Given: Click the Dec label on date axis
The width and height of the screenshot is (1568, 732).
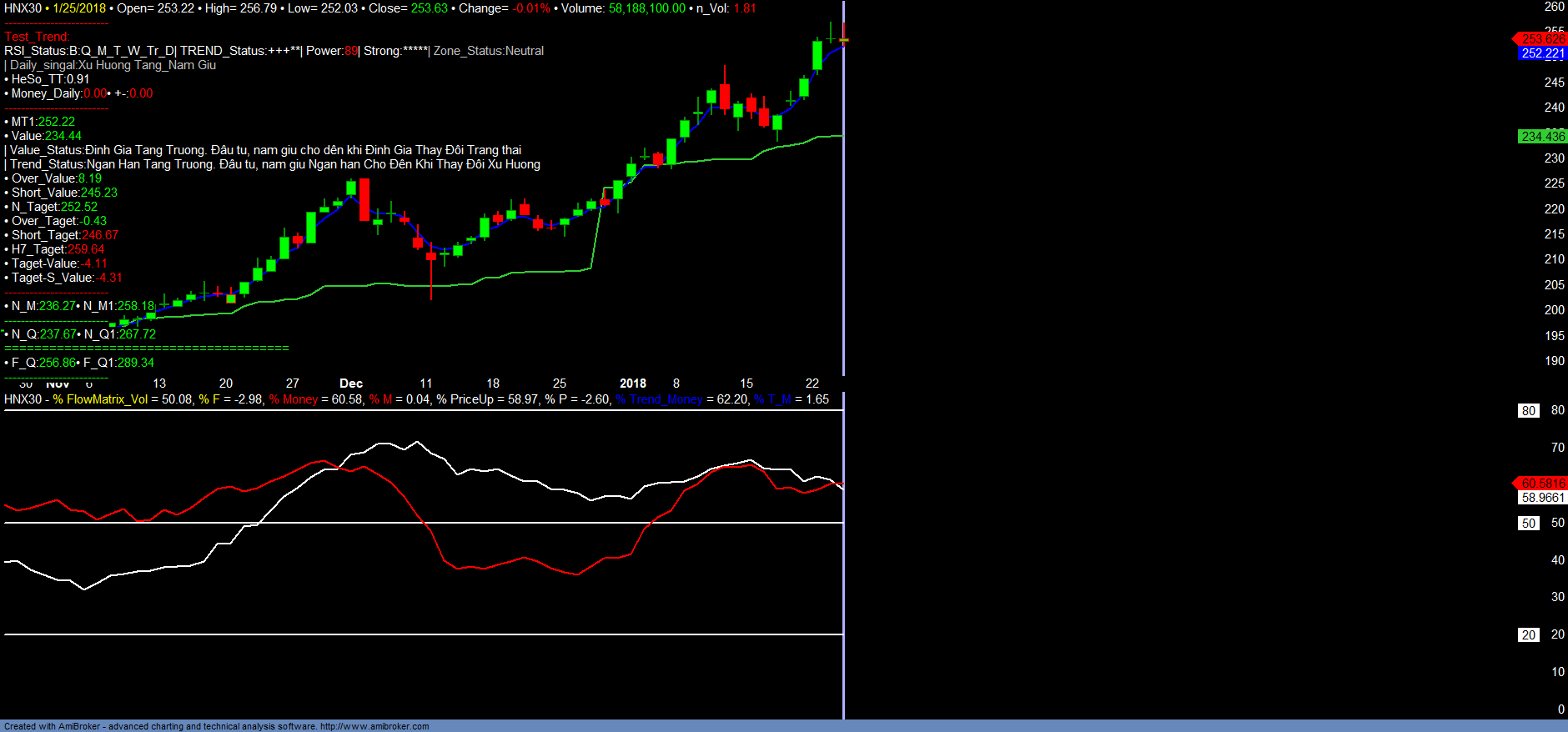Looking at the screenshot, I should point(351,384).
